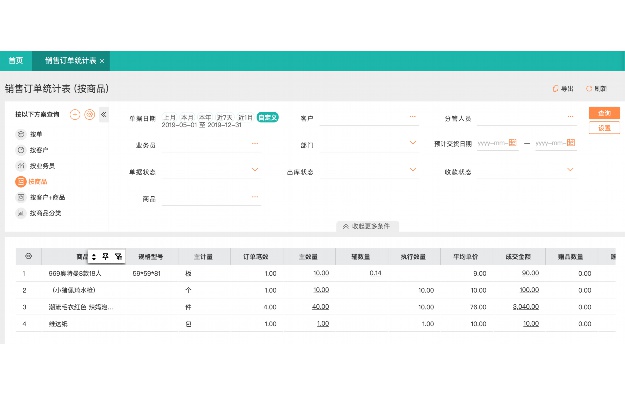Collapse the scheme sidebar with double chevron
The image size is (625, 395).
coord(104,114)
